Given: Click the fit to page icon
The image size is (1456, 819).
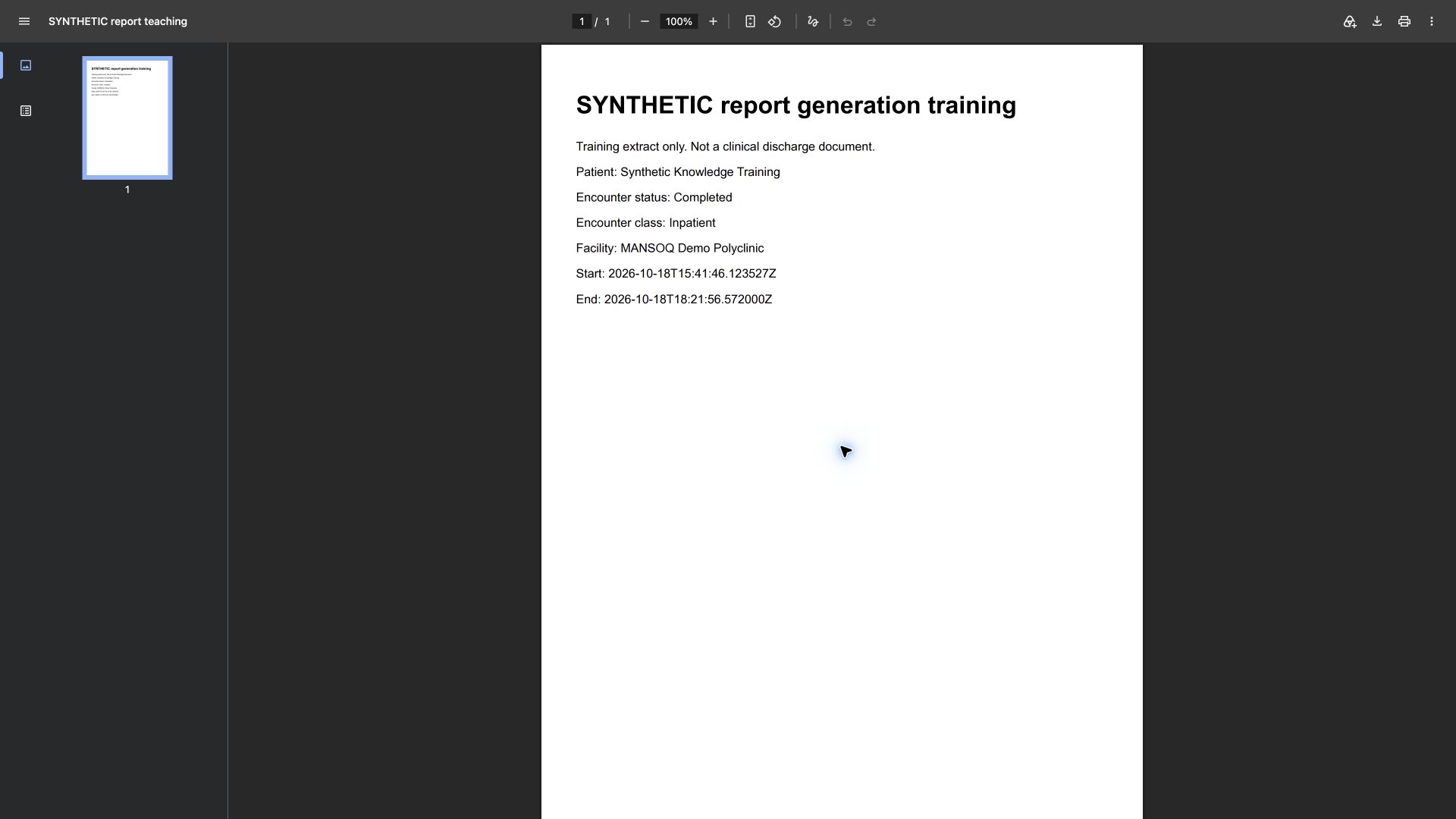Looking at the screenshot, I should pos(750,21).
